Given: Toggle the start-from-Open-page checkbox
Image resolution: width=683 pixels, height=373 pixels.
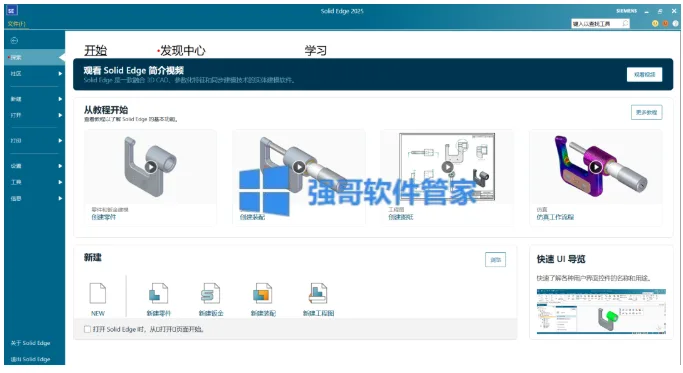Looking at the screenshot, I should [x=88, y=329].
